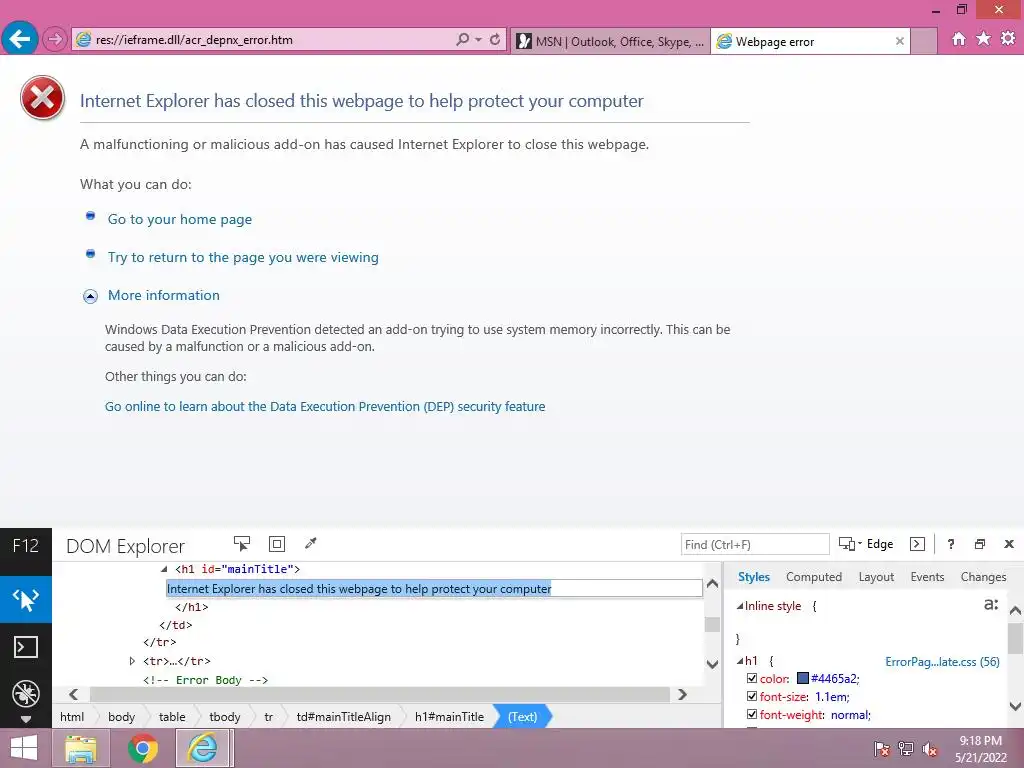This screenshot has width=1024, height=768.
Task: Uncheck the font-size property checkbox
Action: [752, 696]
